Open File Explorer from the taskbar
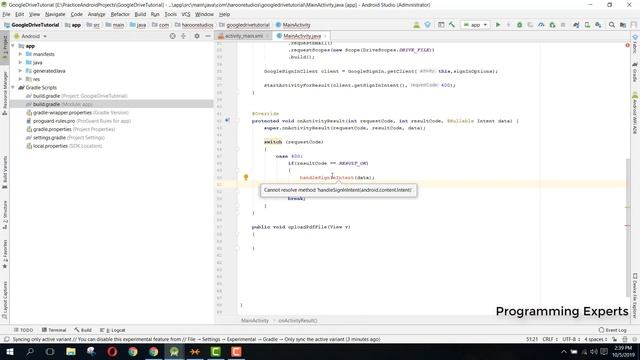 coord(71,351)
